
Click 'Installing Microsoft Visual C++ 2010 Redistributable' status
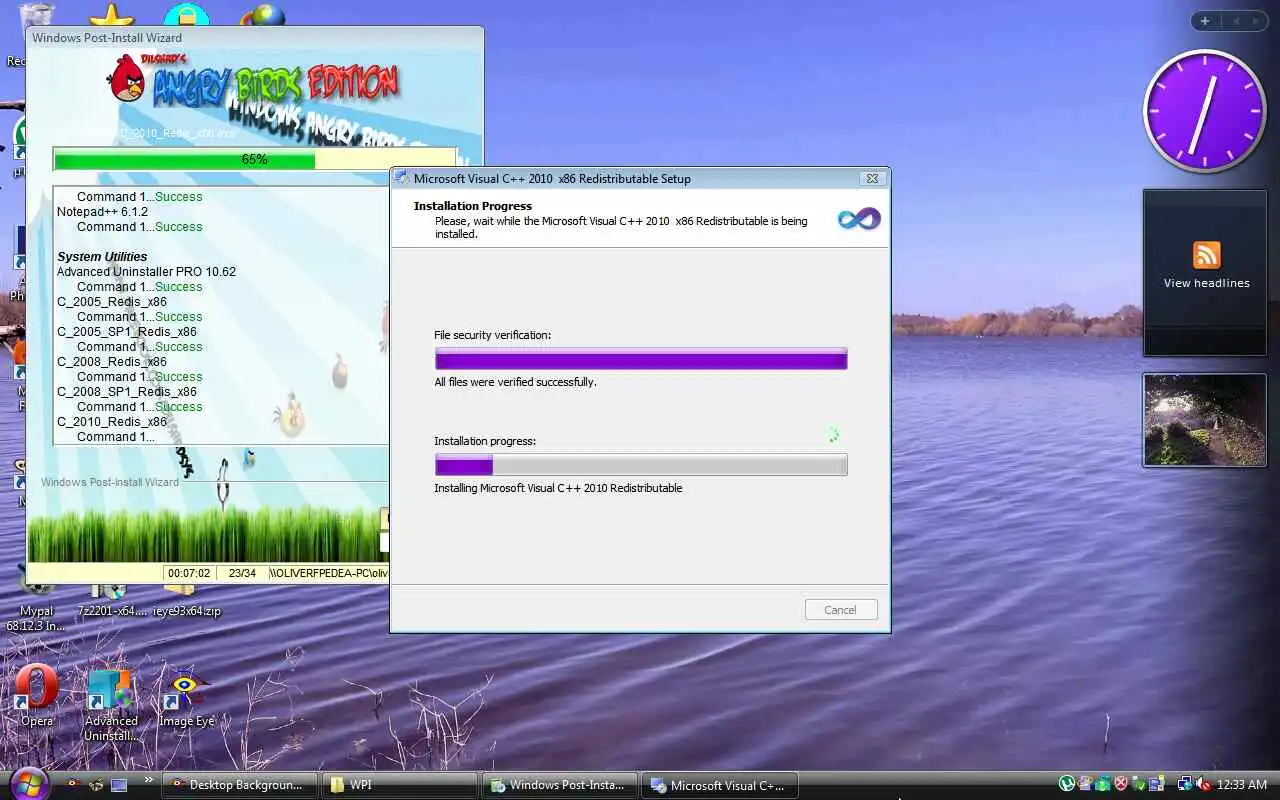pos(558,488)
